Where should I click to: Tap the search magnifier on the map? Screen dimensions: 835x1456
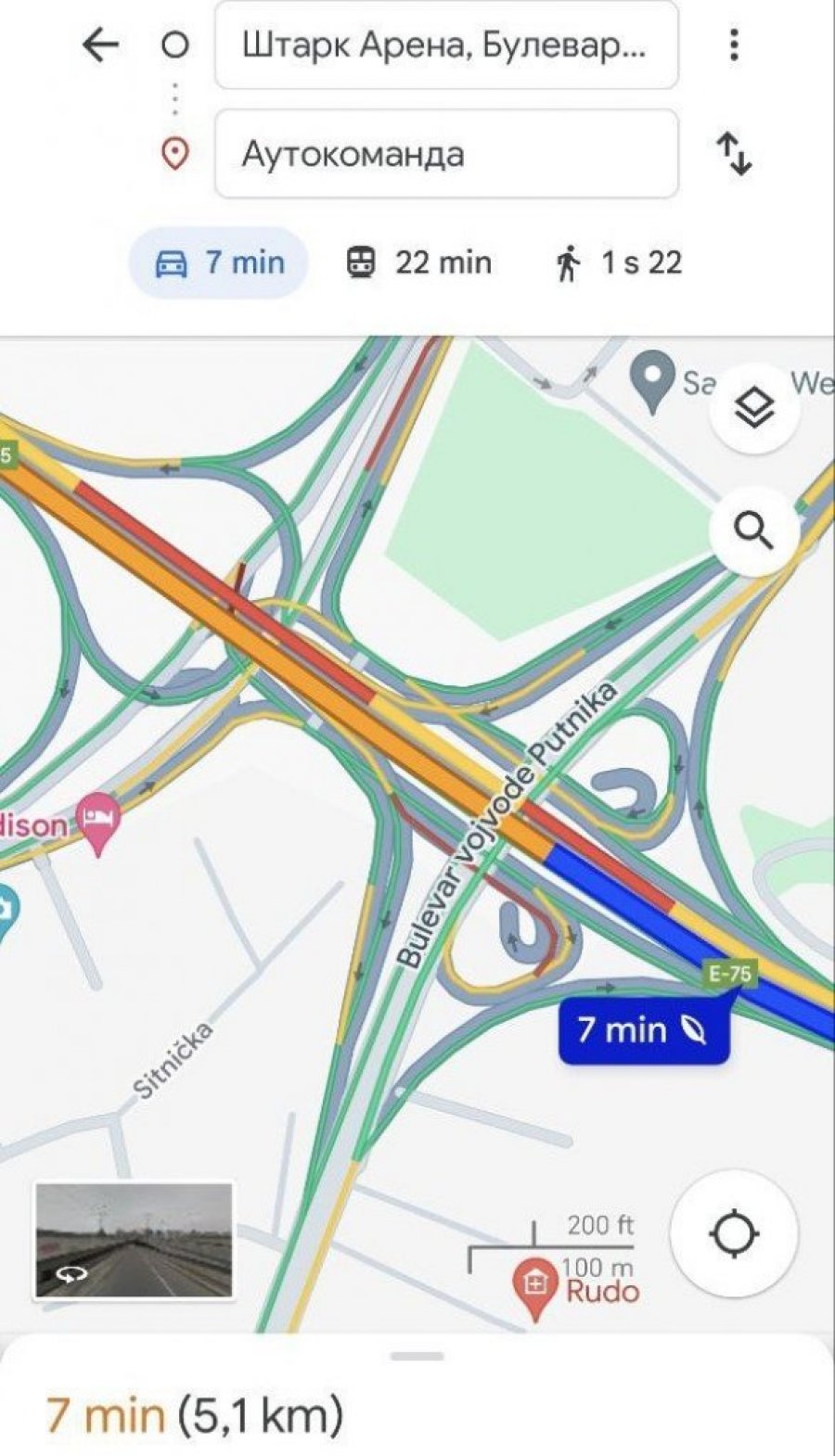pos(754,530)
